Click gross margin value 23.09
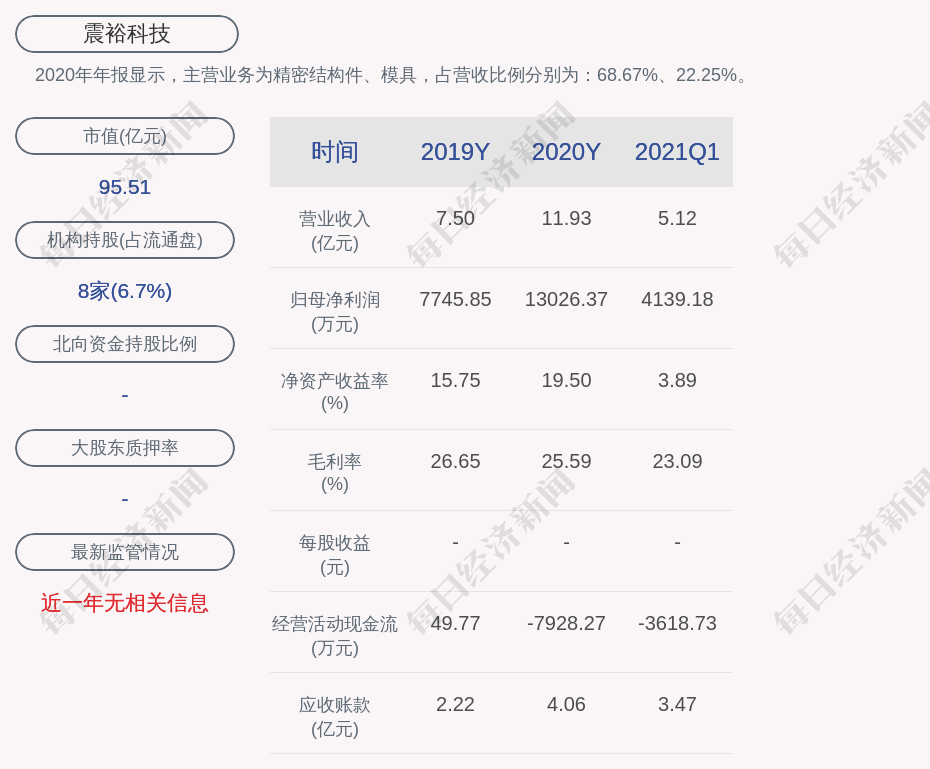 pyautogui.click(x=677, y=461)
